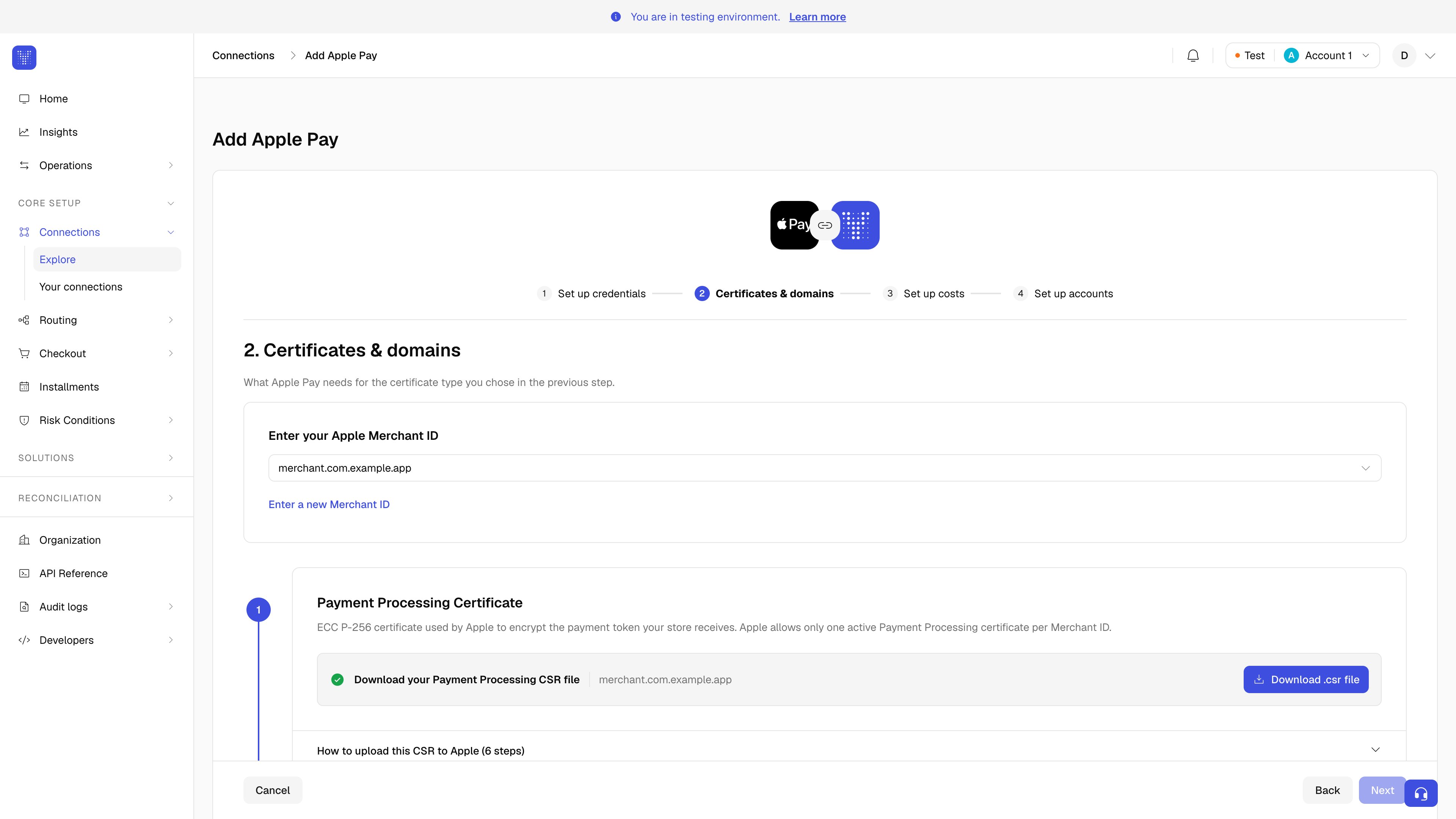Click the green check status icon
Screen dimensions: 1456x819
coord(337,680)
